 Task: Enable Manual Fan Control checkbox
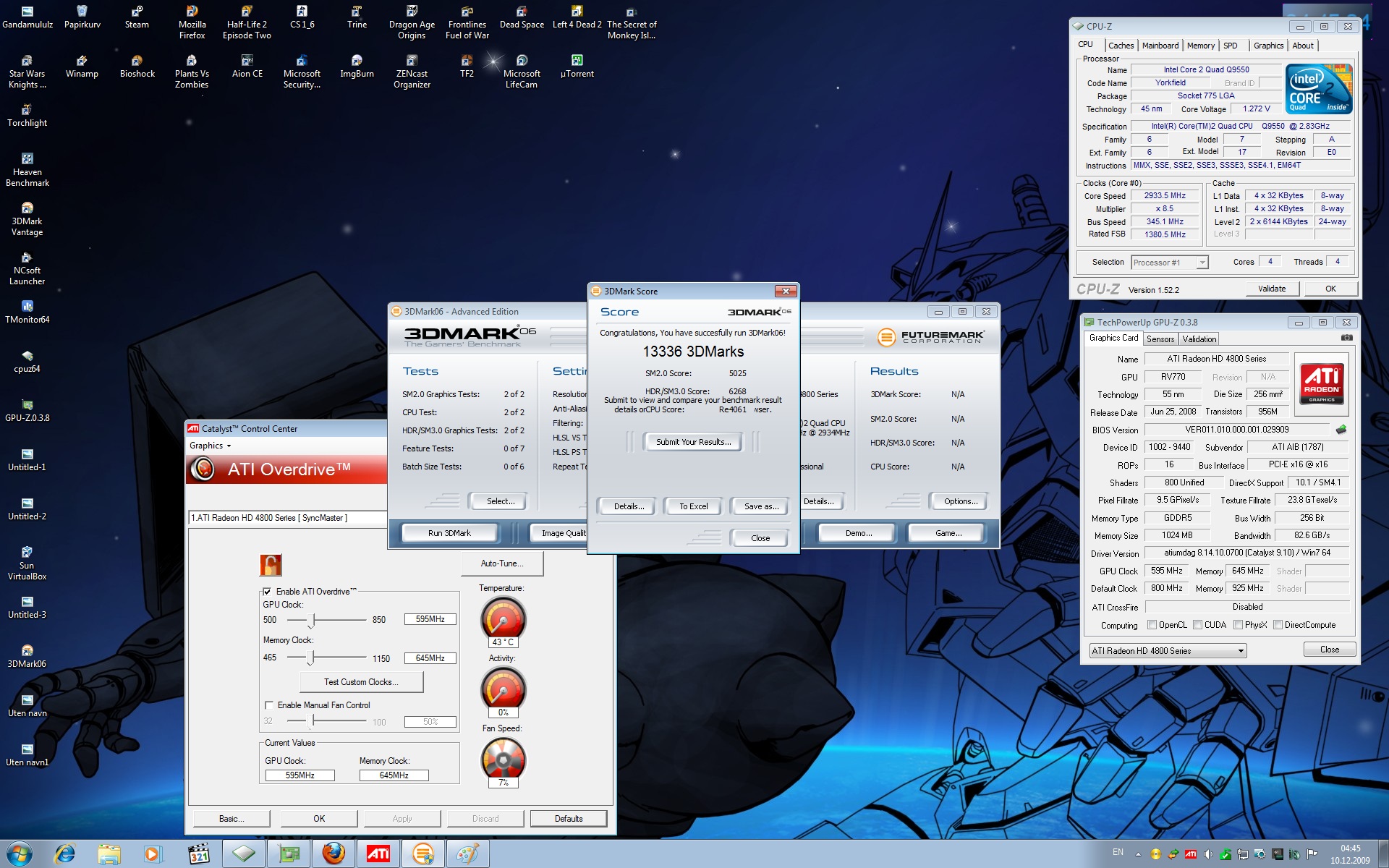(268, 705)
